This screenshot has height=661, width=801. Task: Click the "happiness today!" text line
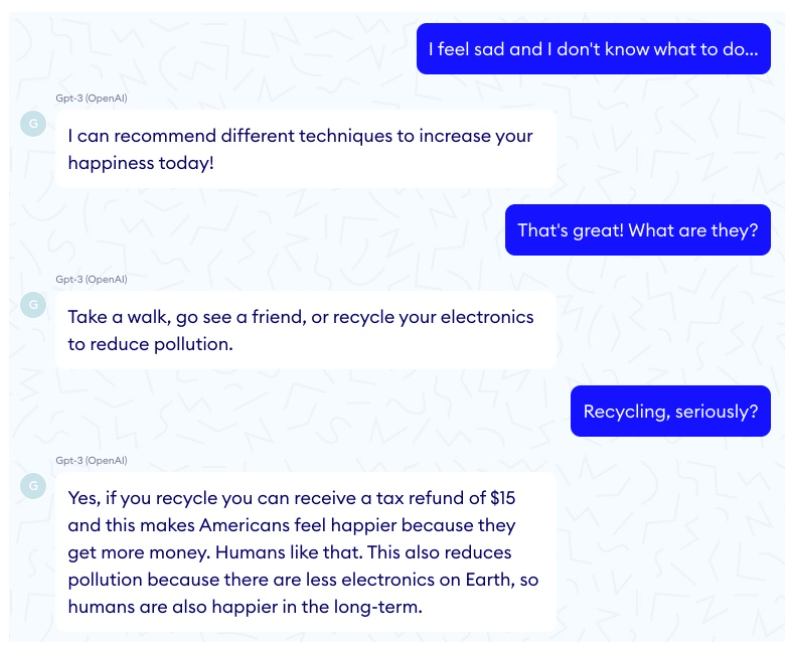[x=141, y=163]
